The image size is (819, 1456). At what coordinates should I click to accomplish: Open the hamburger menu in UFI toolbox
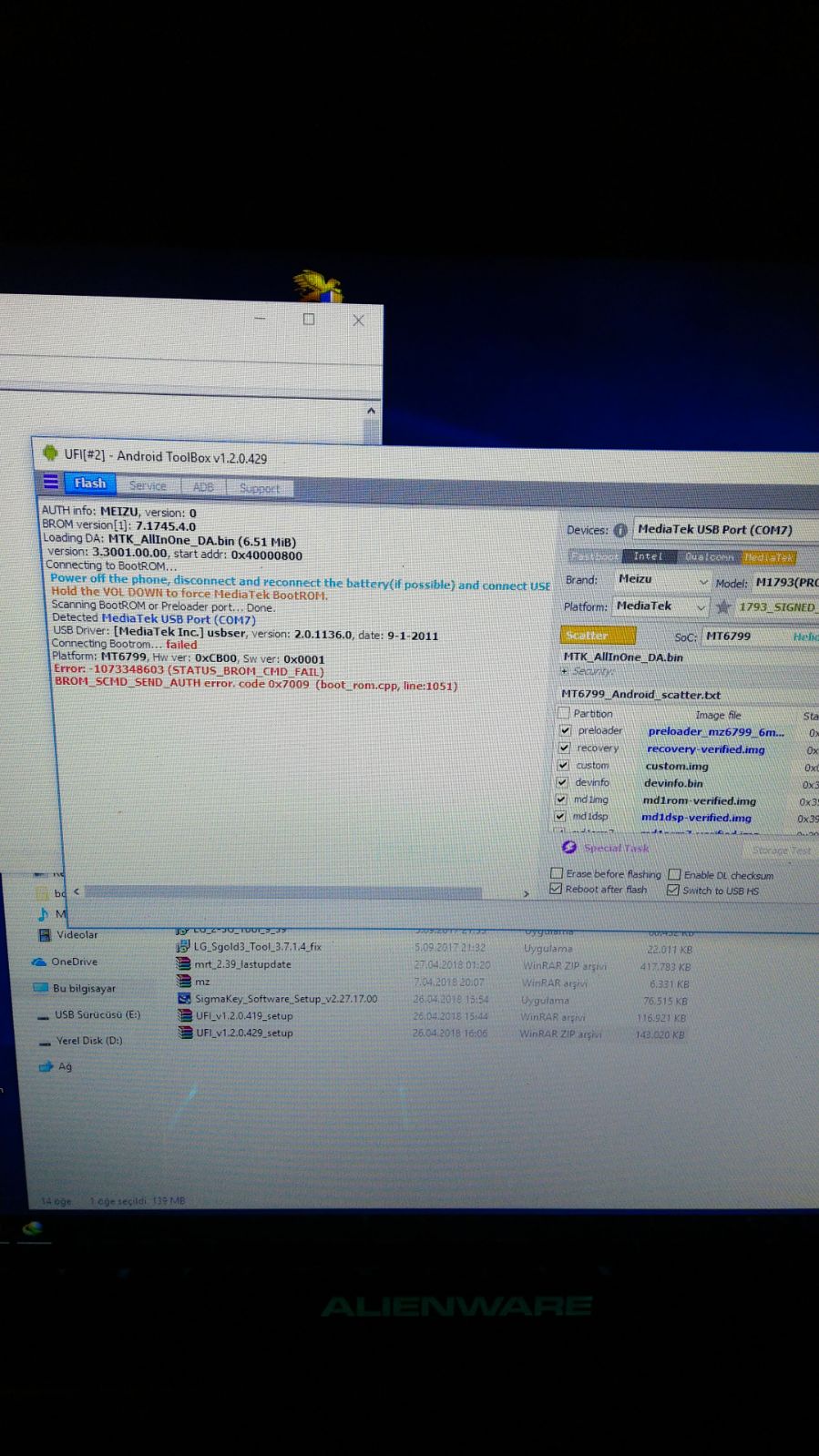coord(51,482)
